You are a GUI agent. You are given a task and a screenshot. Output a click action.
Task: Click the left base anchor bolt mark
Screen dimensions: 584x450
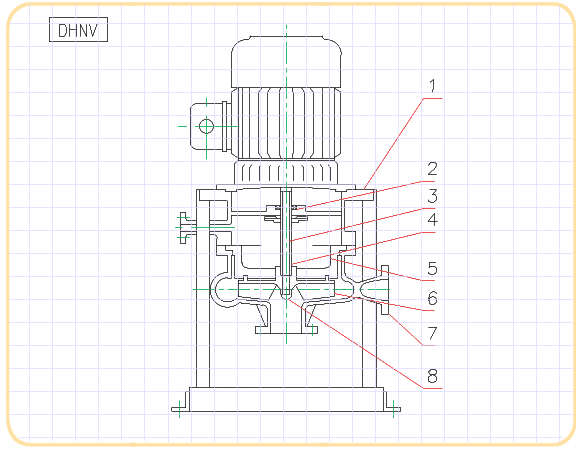click(180, 409)
